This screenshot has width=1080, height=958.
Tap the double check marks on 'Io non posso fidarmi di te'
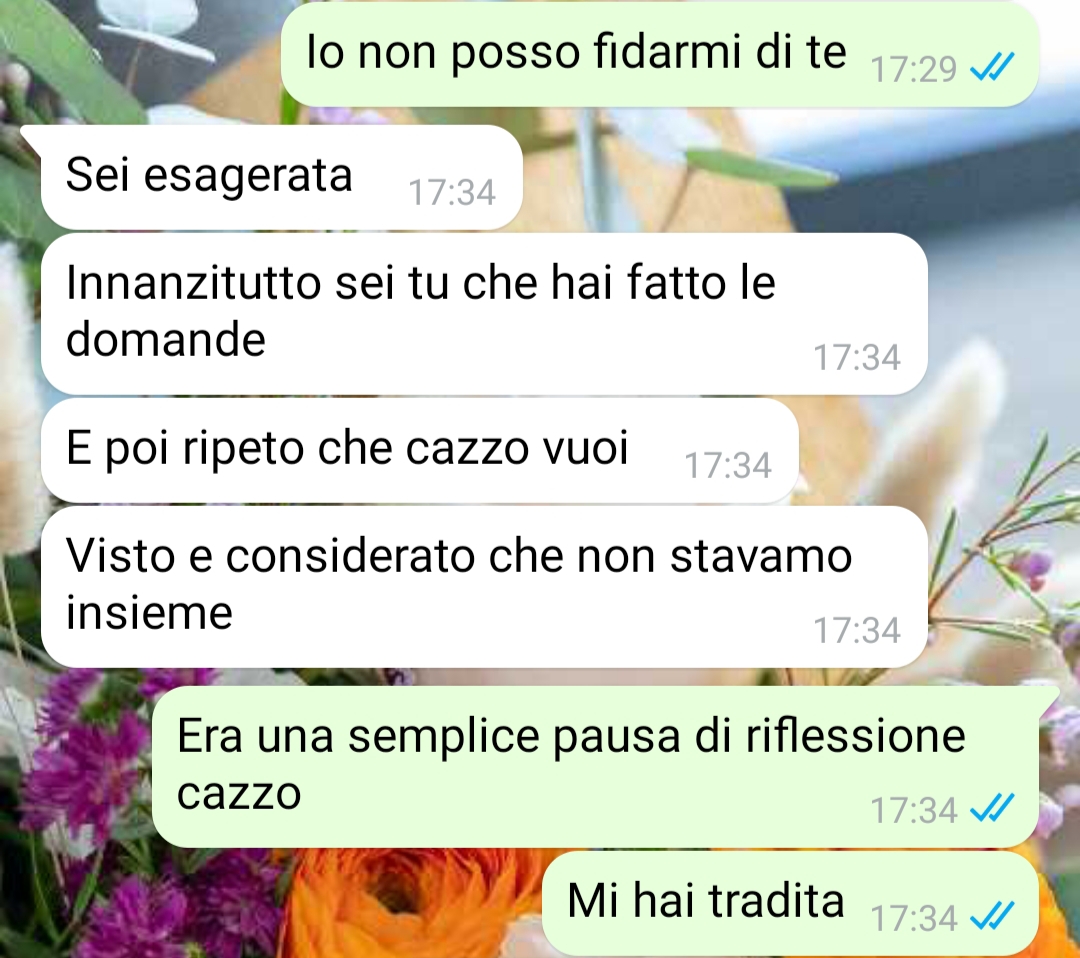click(x=991, y=67)
